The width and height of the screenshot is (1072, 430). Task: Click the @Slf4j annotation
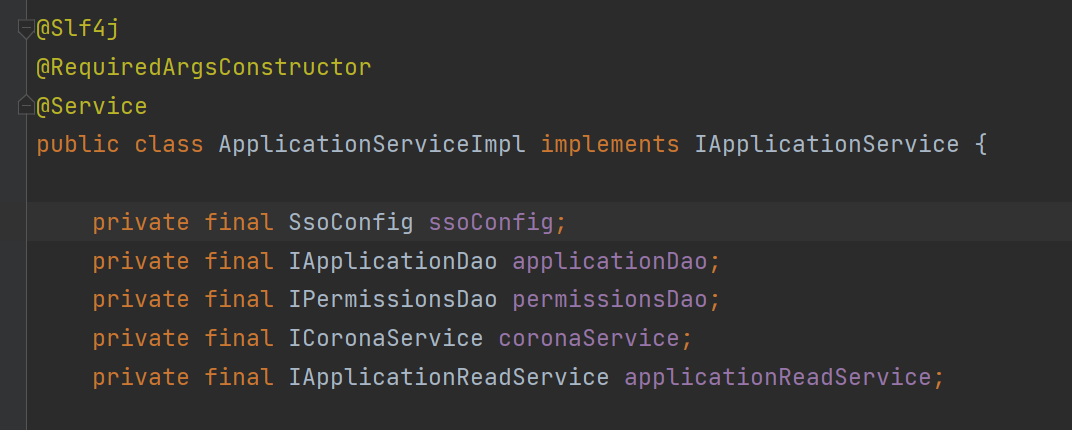pos(78,30)
